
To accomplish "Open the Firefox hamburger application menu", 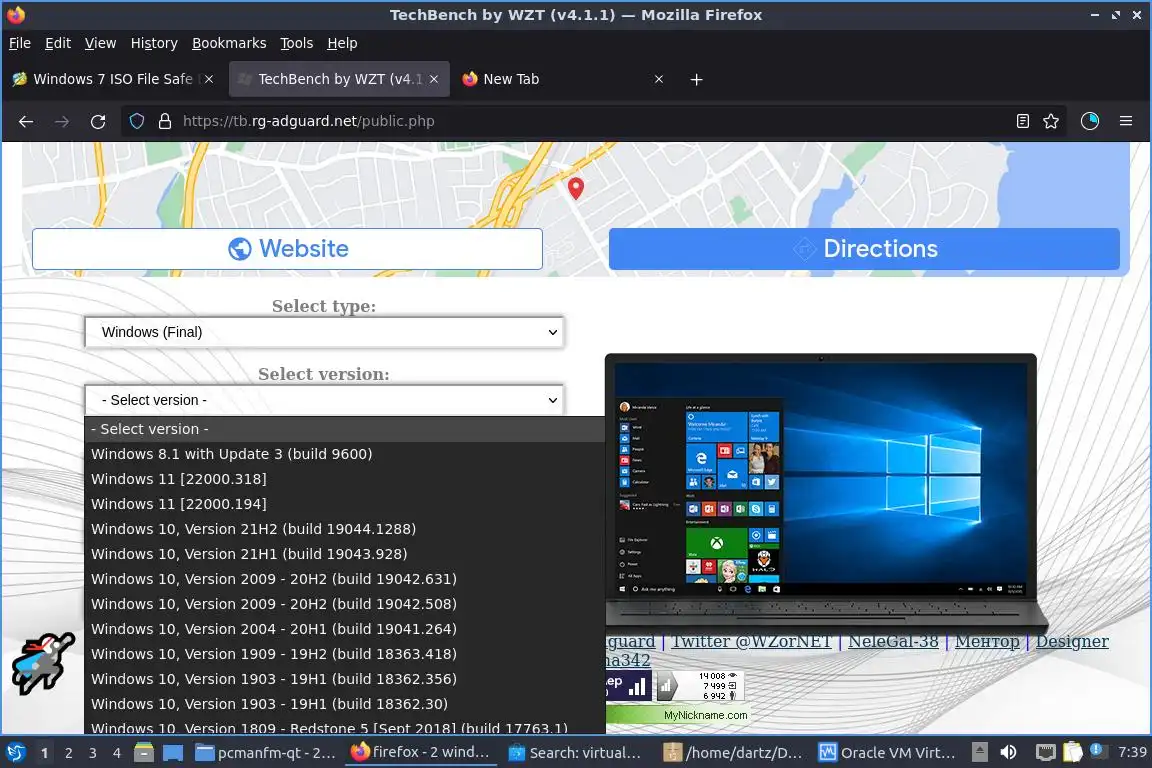I will [1126, 121].
